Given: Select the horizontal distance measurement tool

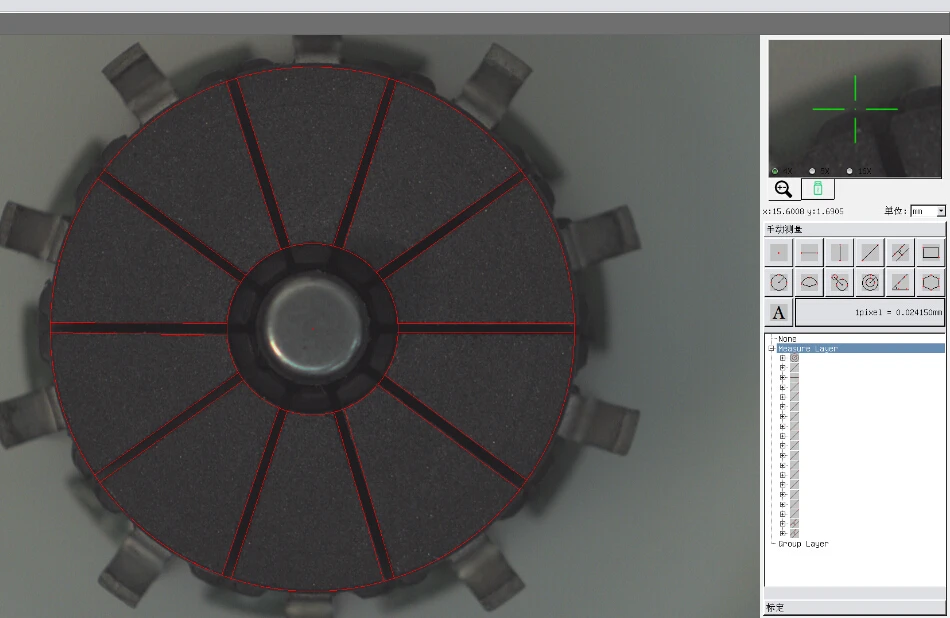Looking at the screenshot, I should point(810,253).
